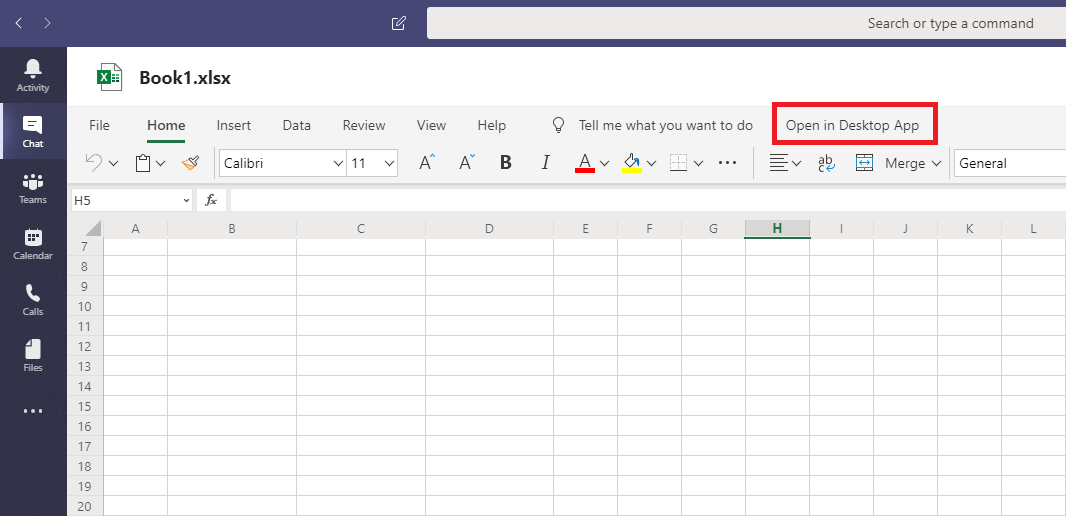1066x516 pixels.
Task: Toggle bold formatting
Action: click(505, 163)
